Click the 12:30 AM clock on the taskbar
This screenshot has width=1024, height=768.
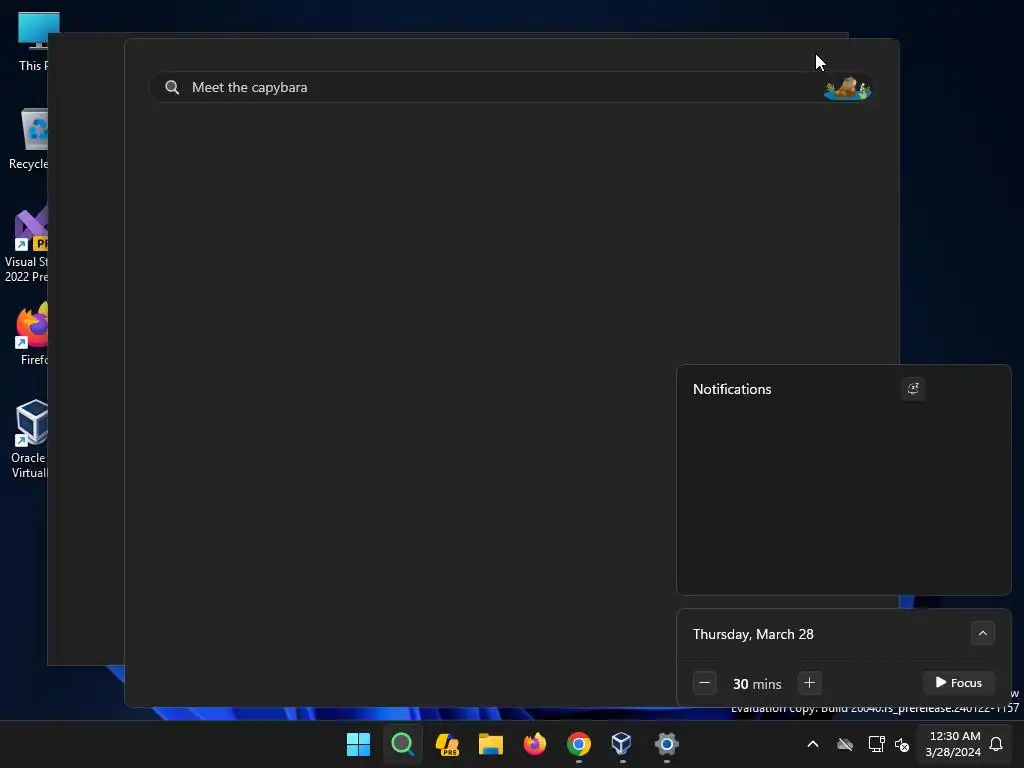[953, 744]
